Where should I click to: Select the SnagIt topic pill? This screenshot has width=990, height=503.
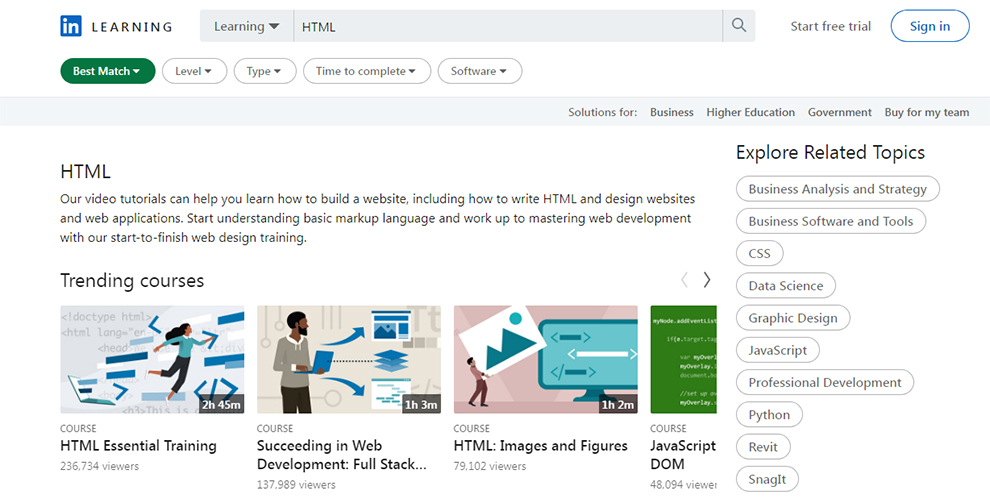click(767, 478)
